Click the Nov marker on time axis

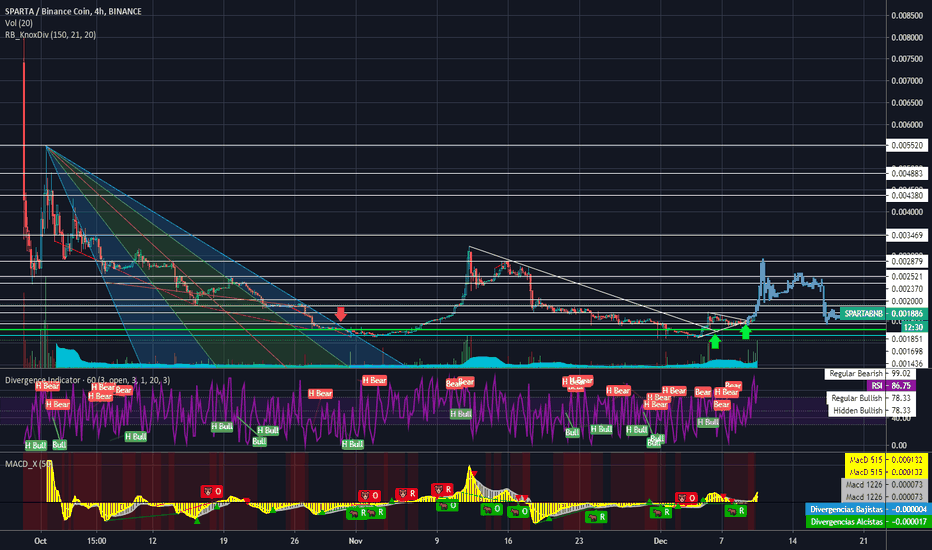point(355,541)
